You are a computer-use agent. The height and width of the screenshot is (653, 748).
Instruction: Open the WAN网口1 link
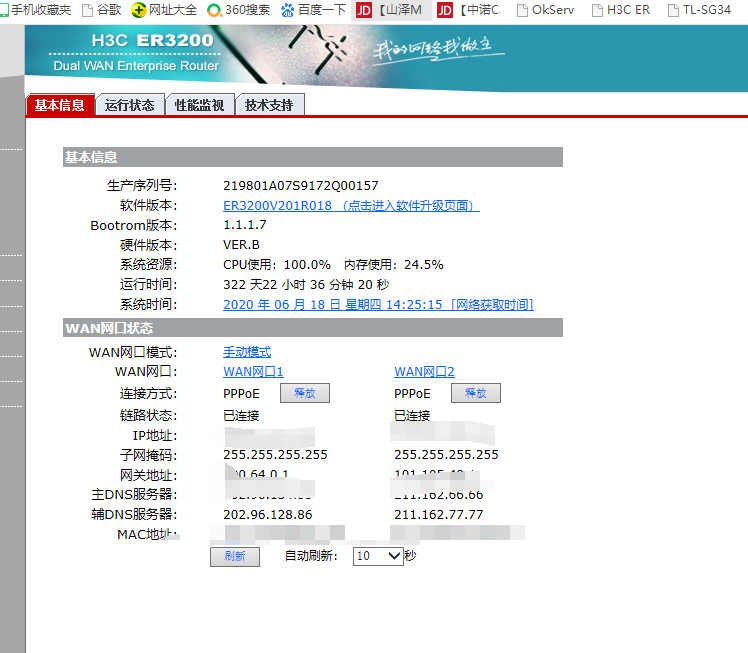[253, 372]
